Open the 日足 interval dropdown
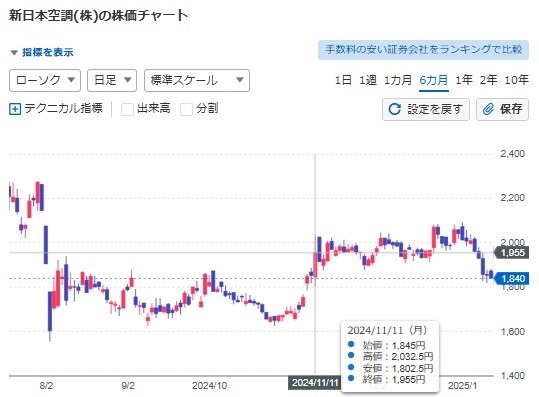The image size is (539, 397). [112, 80]
